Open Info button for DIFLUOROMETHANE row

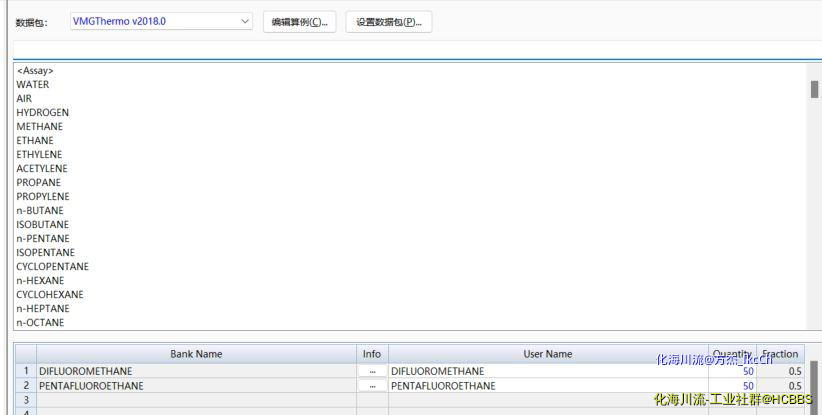pos(372,371)
